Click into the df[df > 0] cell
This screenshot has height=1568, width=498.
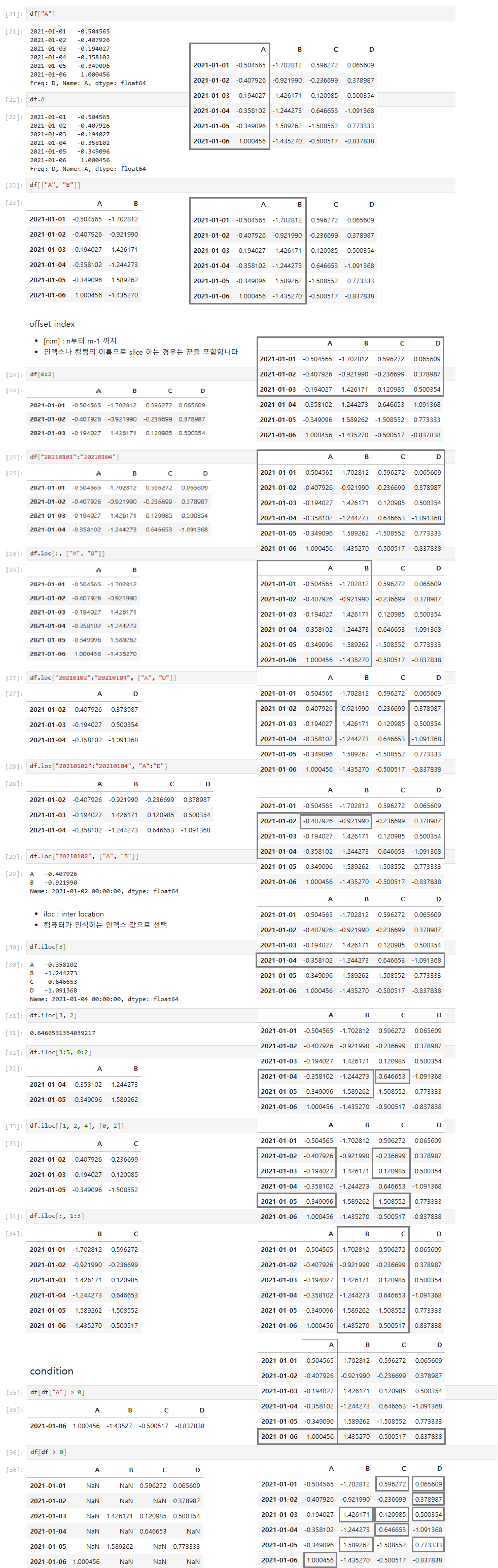[x=262, y=1452]
